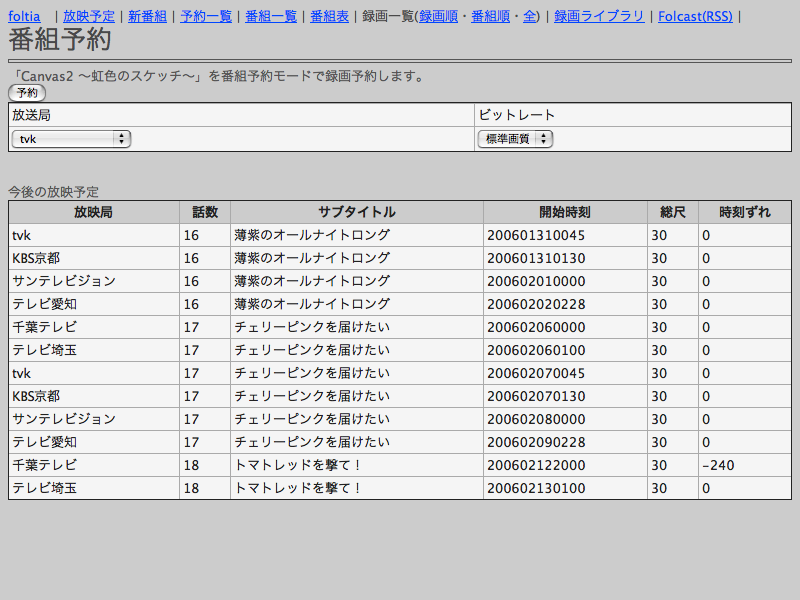
Task: Select 番組順 sorting link
Action: coord(491,16)
